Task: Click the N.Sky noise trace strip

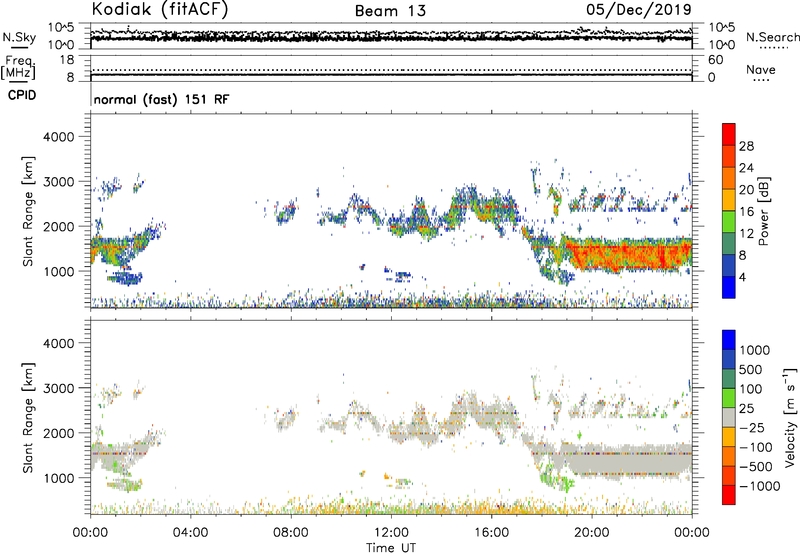Action: pyautogui.click(x=391, y=36)
